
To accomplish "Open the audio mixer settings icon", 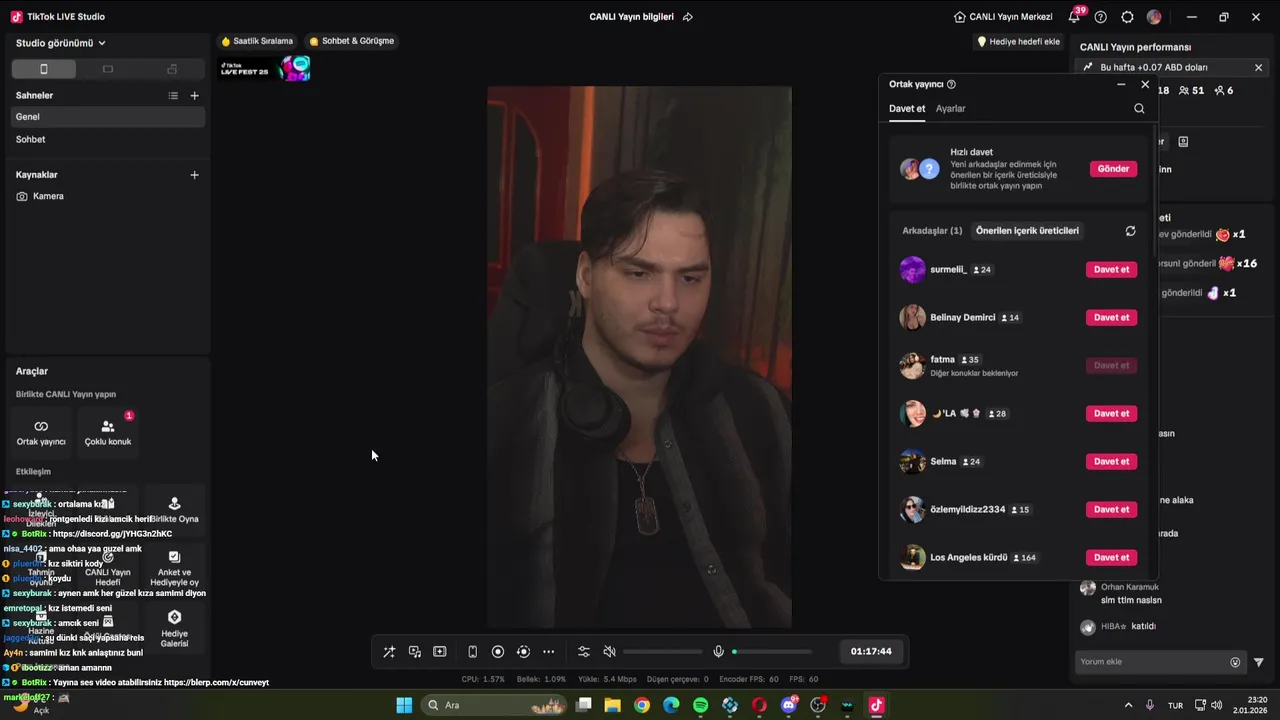I will tap(584, 652).
